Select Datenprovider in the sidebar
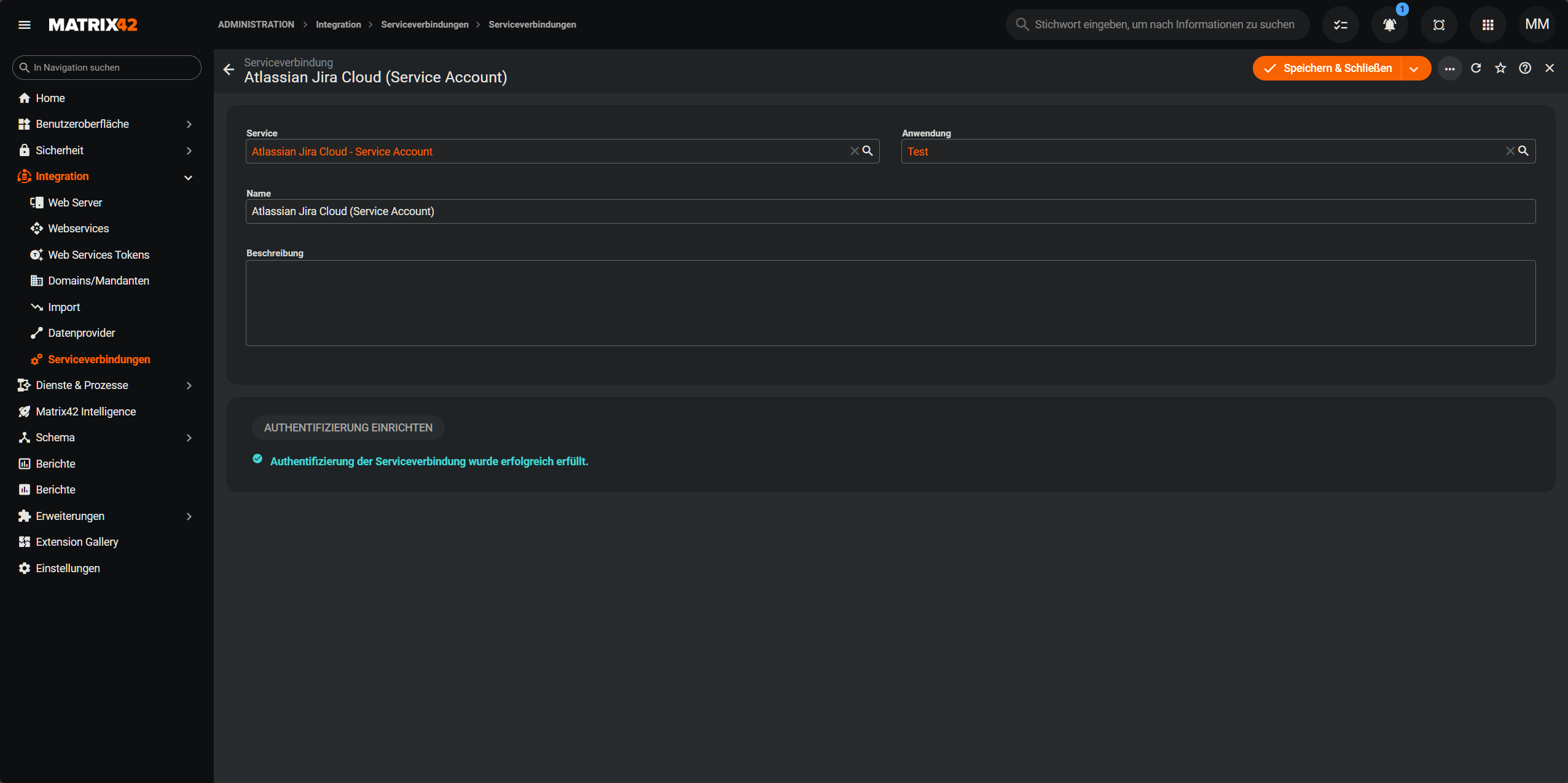Image resolution: width=1568 pixels, height=783 pixels. (x=81, y=333)
